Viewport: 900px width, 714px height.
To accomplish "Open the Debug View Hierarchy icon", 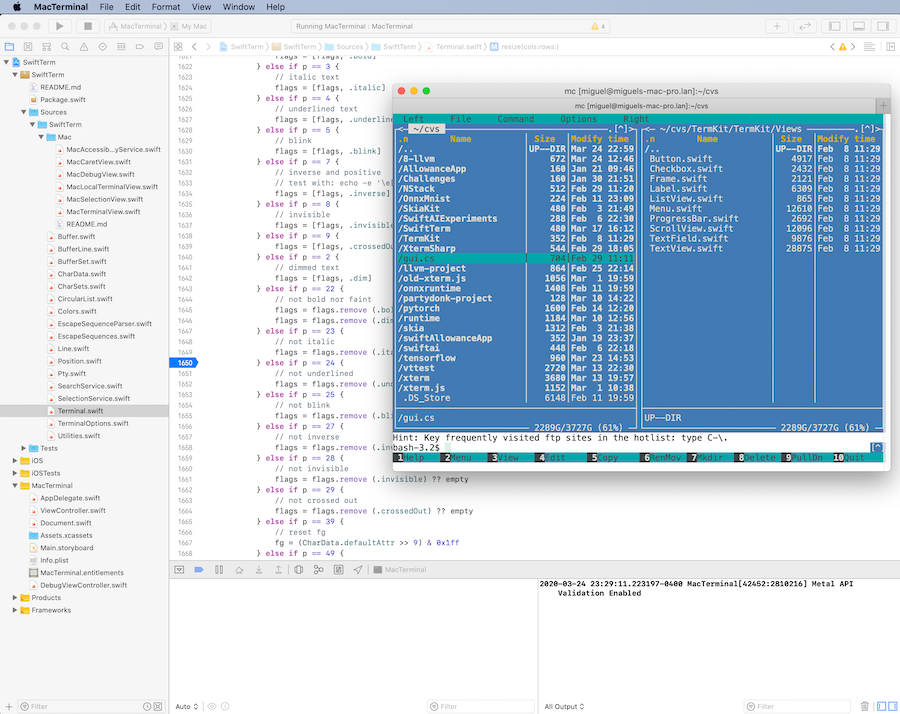I will (299, 570).
